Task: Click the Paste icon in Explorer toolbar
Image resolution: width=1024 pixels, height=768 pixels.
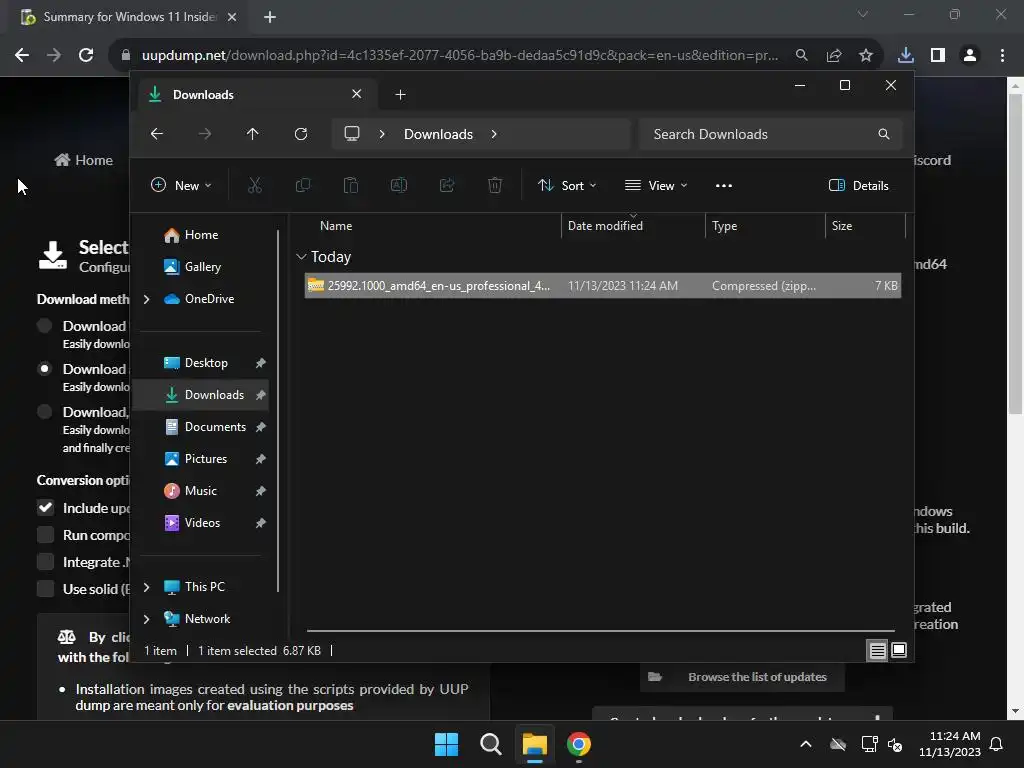Action: coord(351,185)
